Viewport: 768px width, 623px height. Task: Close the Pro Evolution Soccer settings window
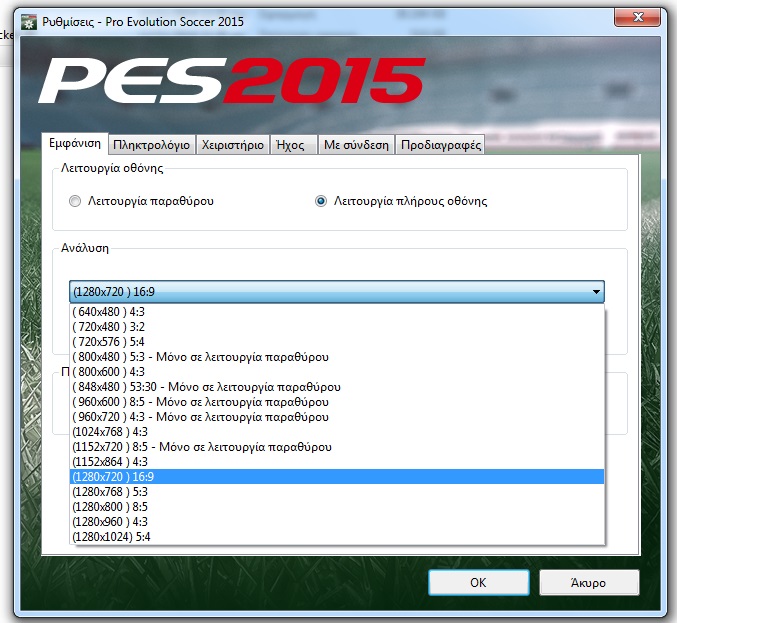click(x=638, y=18)
